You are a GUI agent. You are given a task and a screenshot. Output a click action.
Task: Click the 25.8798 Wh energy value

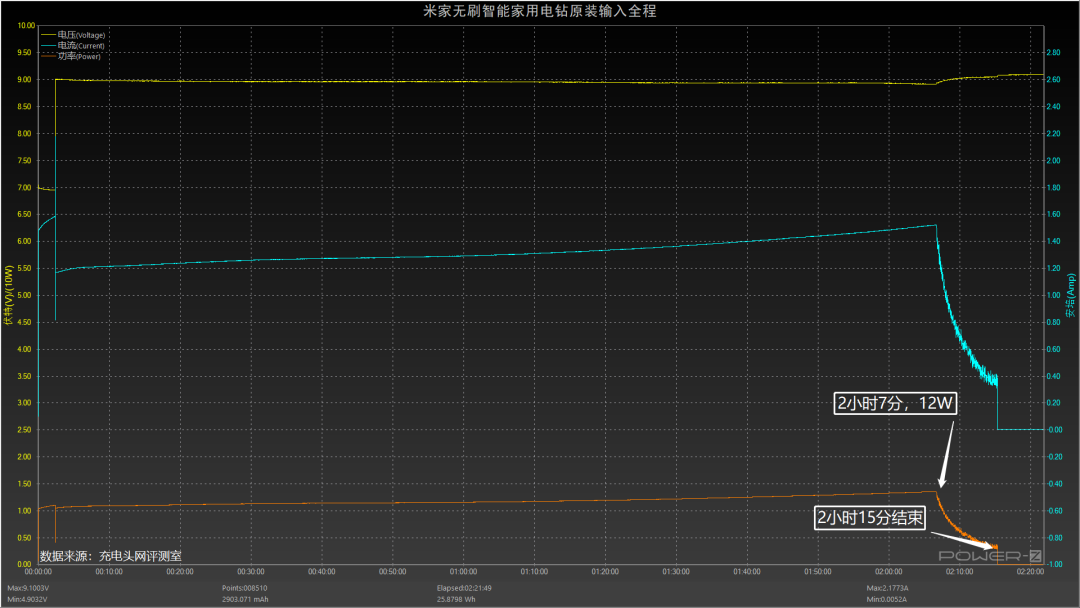[456, 599]
